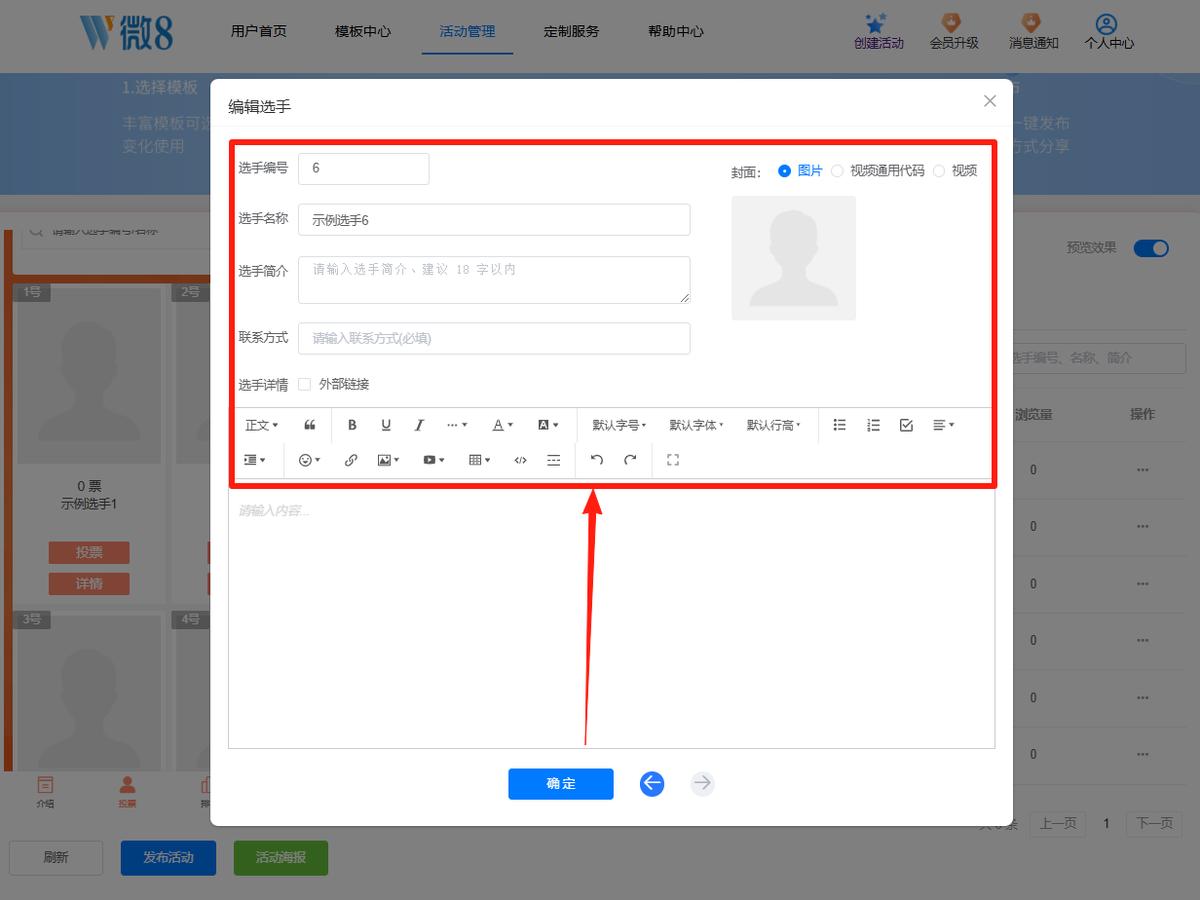Switch editor to fullscreen mode
Image resolution: width=1200 pixels, height=900 pixels.
click(x=673, y=460)
